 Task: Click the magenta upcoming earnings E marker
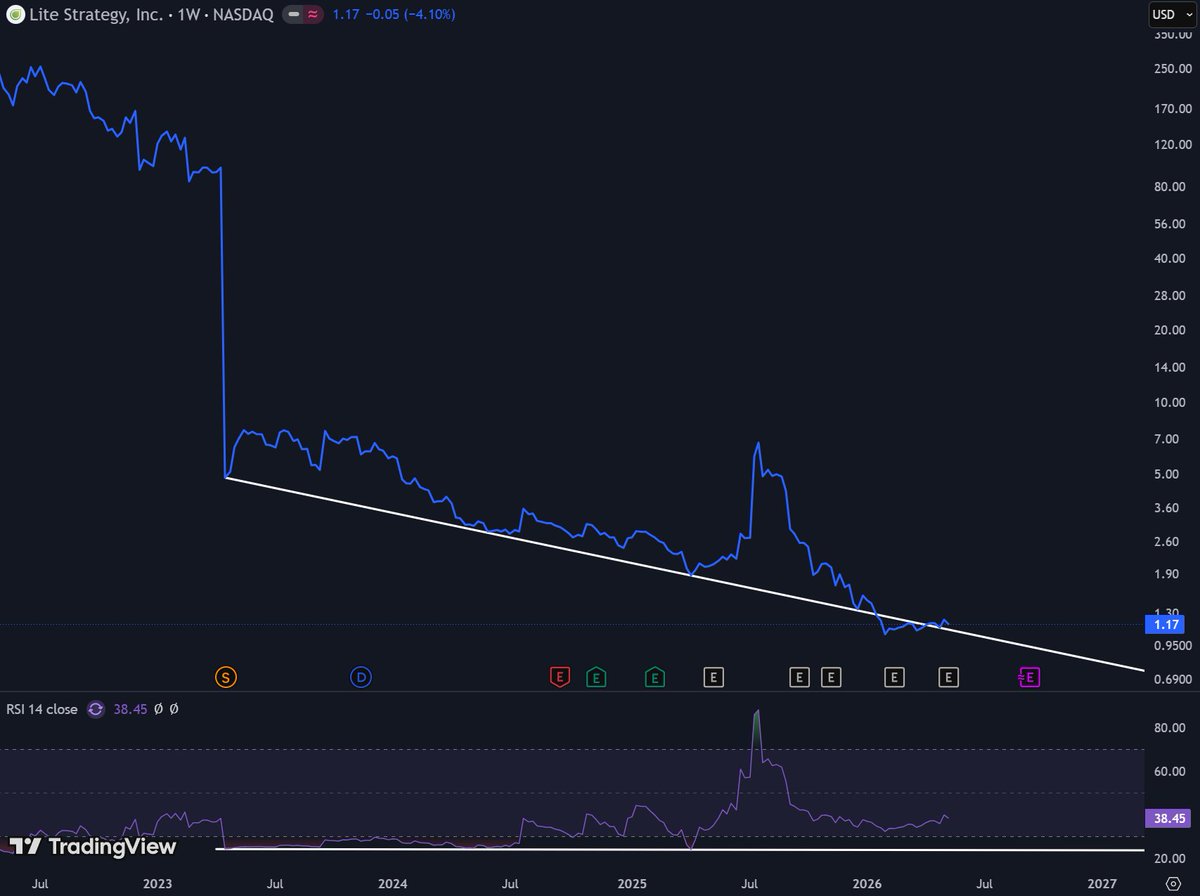pyautogui.click(x=1029, y=678)
